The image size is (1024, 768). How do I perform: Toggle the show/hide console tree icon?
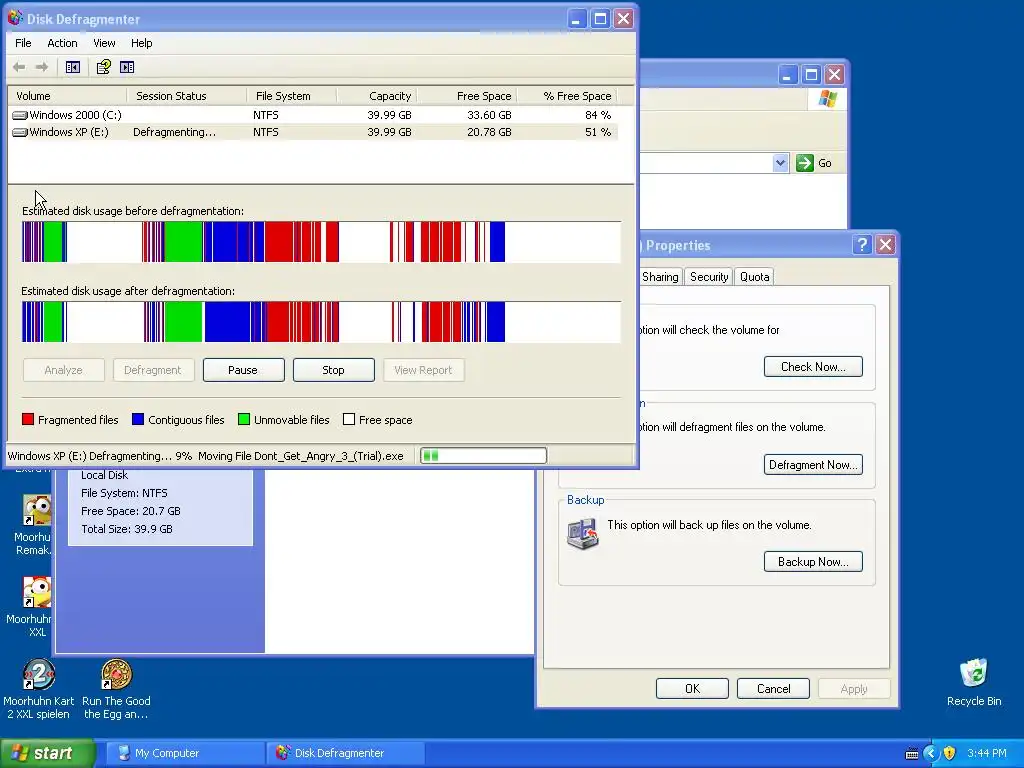tap(72, 67)
